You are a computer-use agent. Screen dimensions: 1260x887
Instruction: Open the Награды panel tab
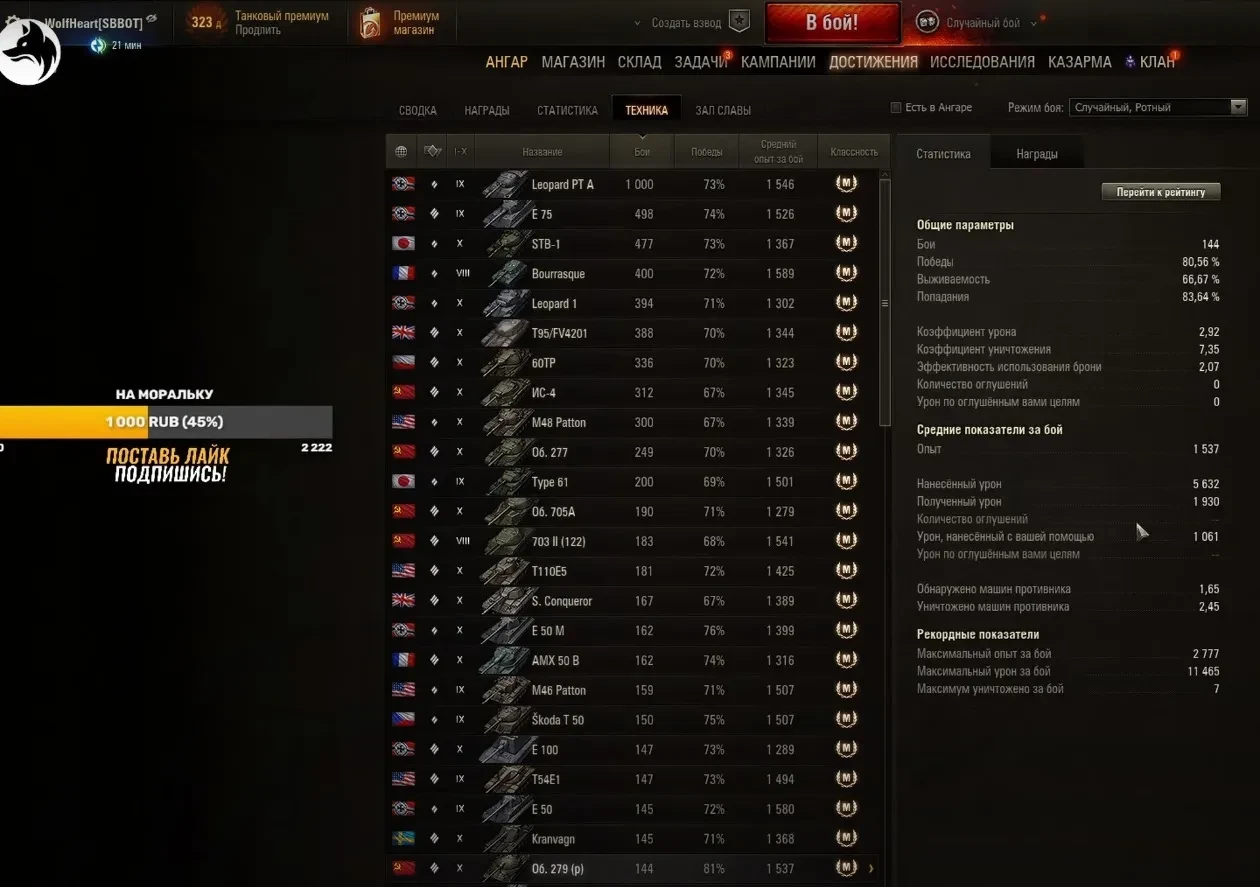click(1037, 154)
